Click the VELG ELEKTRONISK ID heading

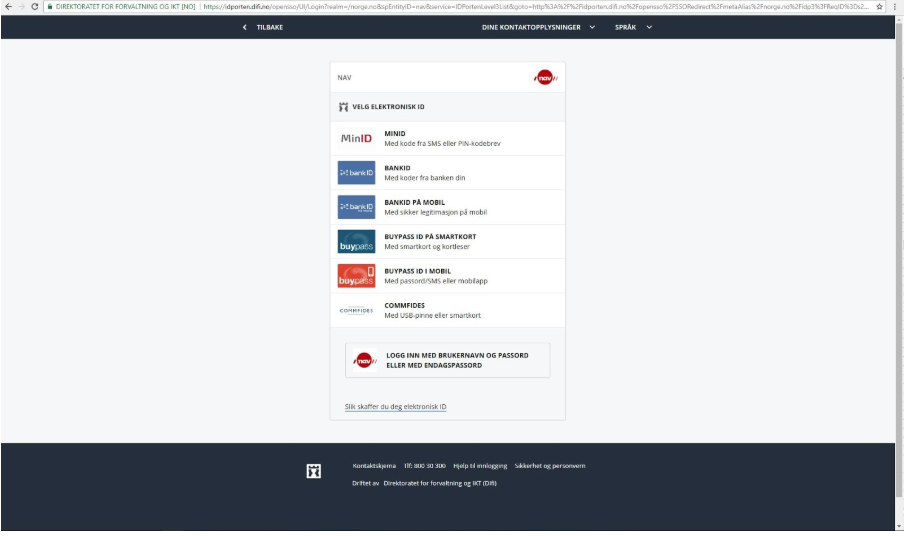[x=388, y=107]
